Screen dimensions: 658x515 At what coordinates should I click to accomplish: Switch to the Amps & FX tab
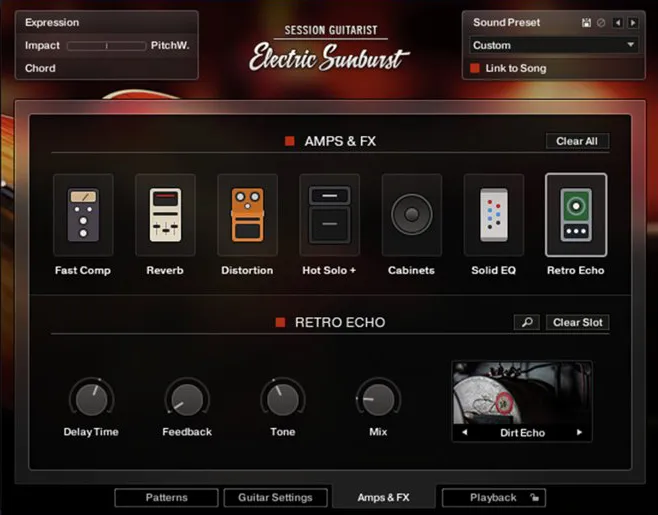tap(384, 498)
